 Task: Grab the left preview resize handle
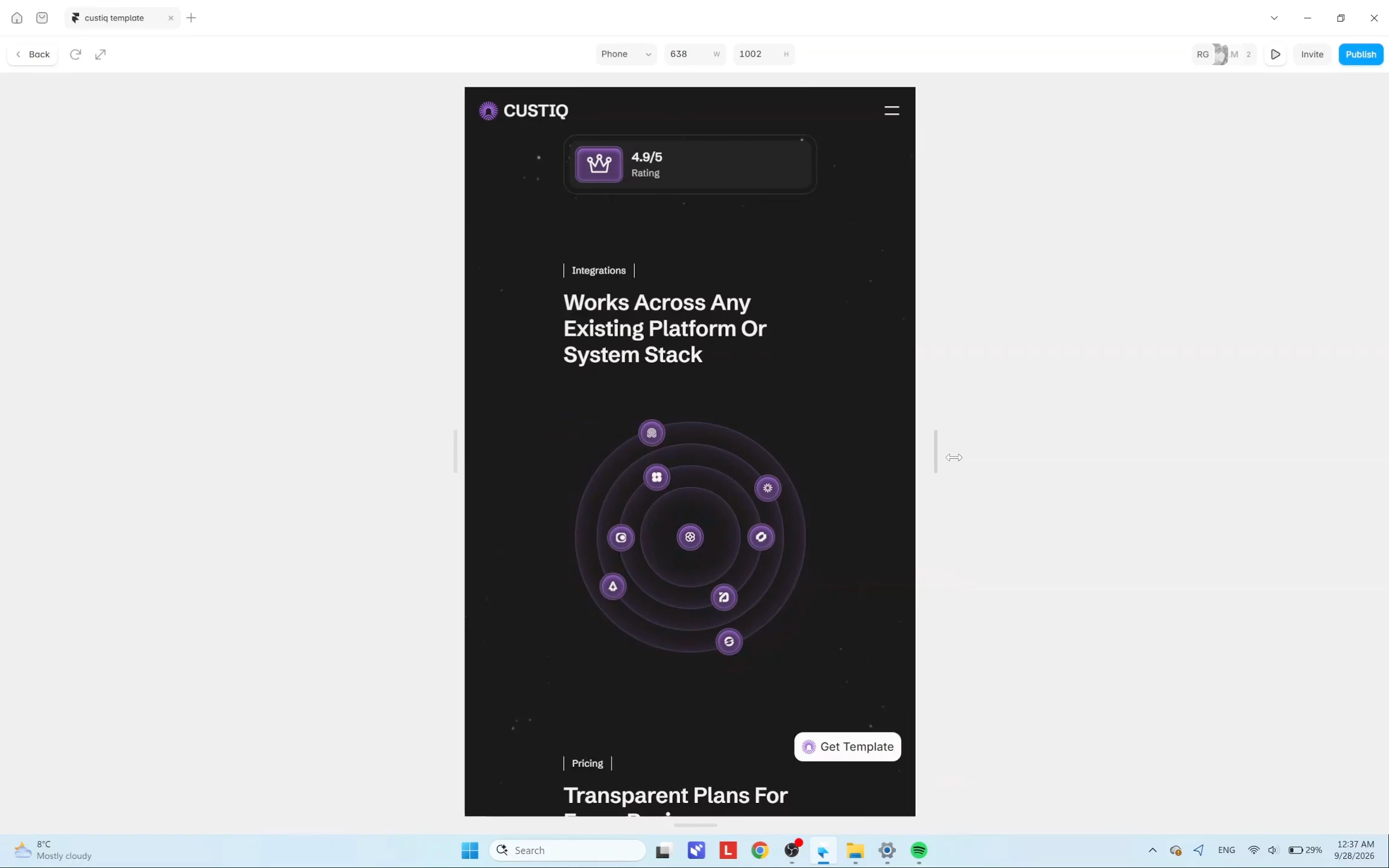(455, 451)
